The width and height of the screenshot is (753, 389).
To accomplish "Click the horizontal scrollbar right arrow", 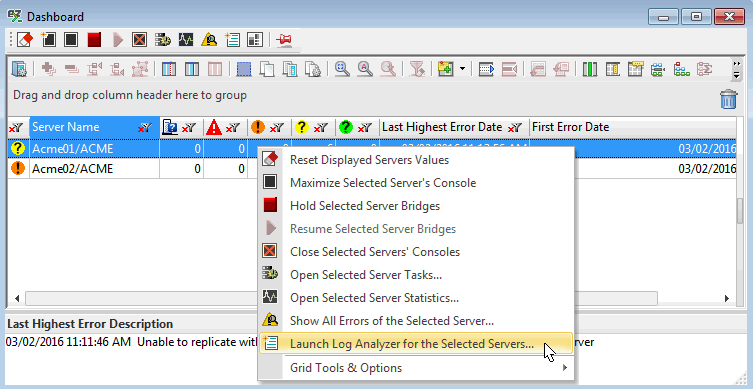I will pyautogui.click(x=727, y=298).
